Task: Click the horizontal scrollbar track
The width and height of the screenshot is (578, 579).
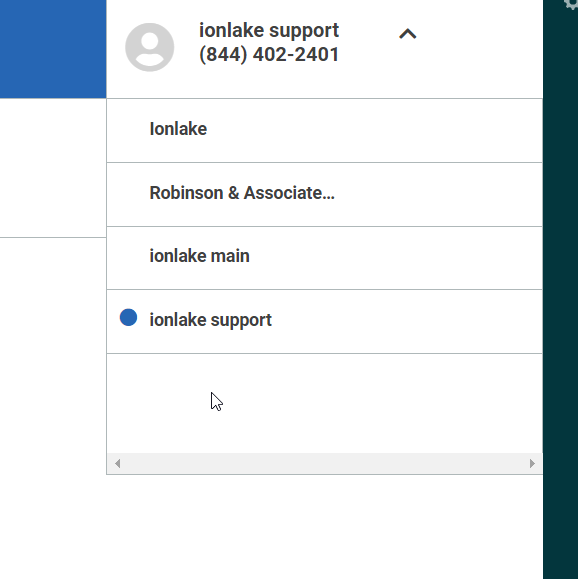Action: 325,463
